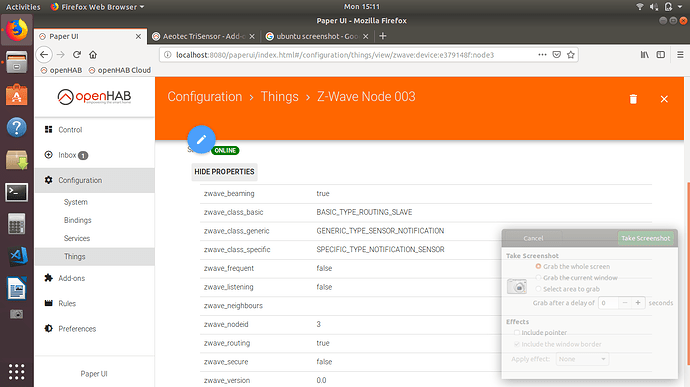Open Services under Configuration
This screenshot has width=690, height=387.
click(x=95, y=238)
